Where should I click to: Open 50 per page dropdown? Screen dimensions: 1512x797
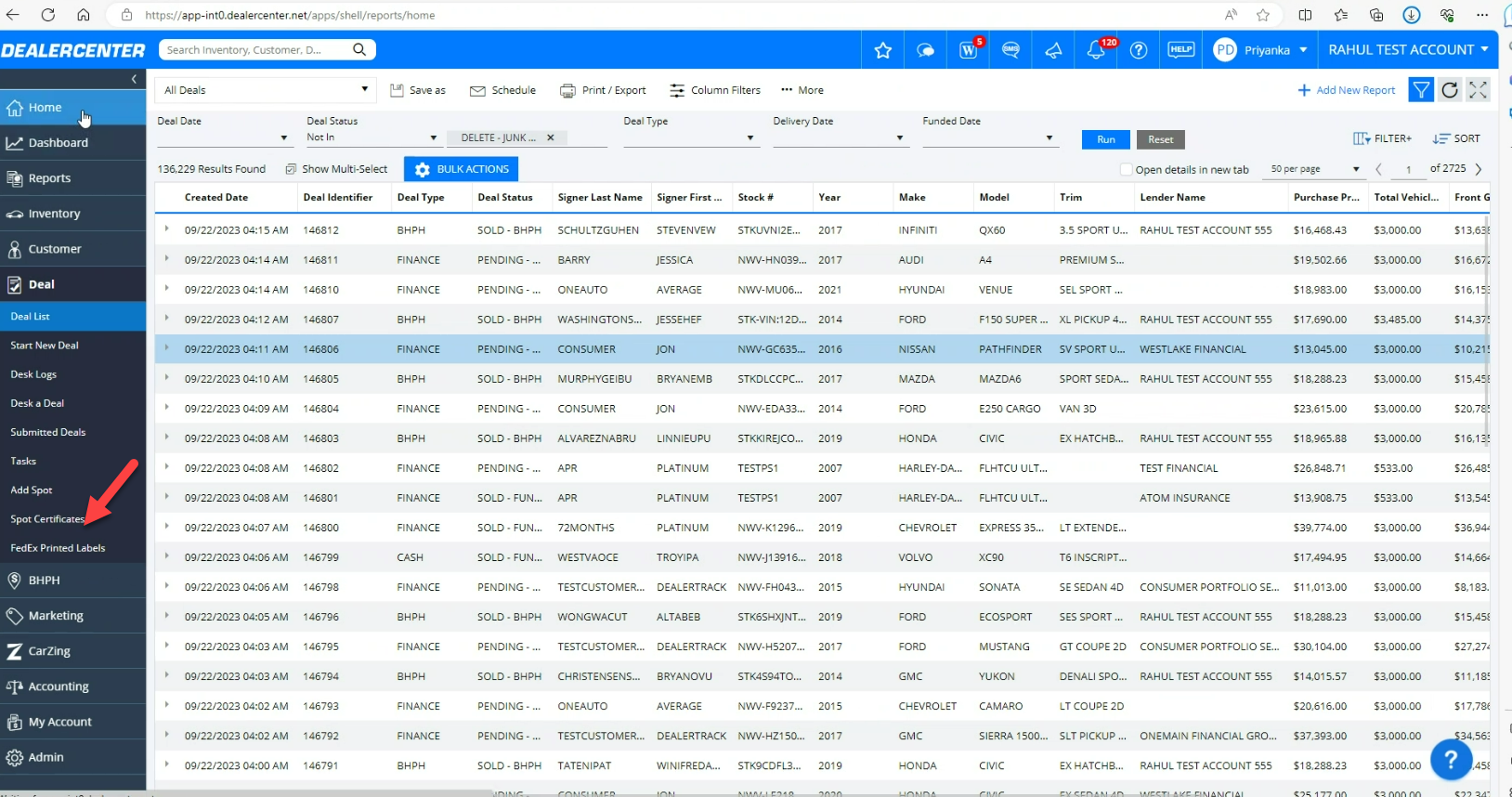(1314, 169)
